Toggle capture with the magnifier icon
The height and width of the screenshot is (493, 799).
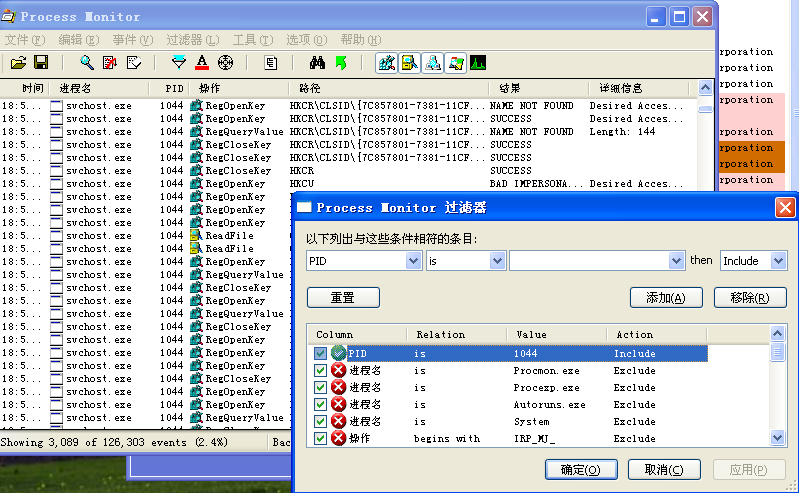[x=87, y=63]
